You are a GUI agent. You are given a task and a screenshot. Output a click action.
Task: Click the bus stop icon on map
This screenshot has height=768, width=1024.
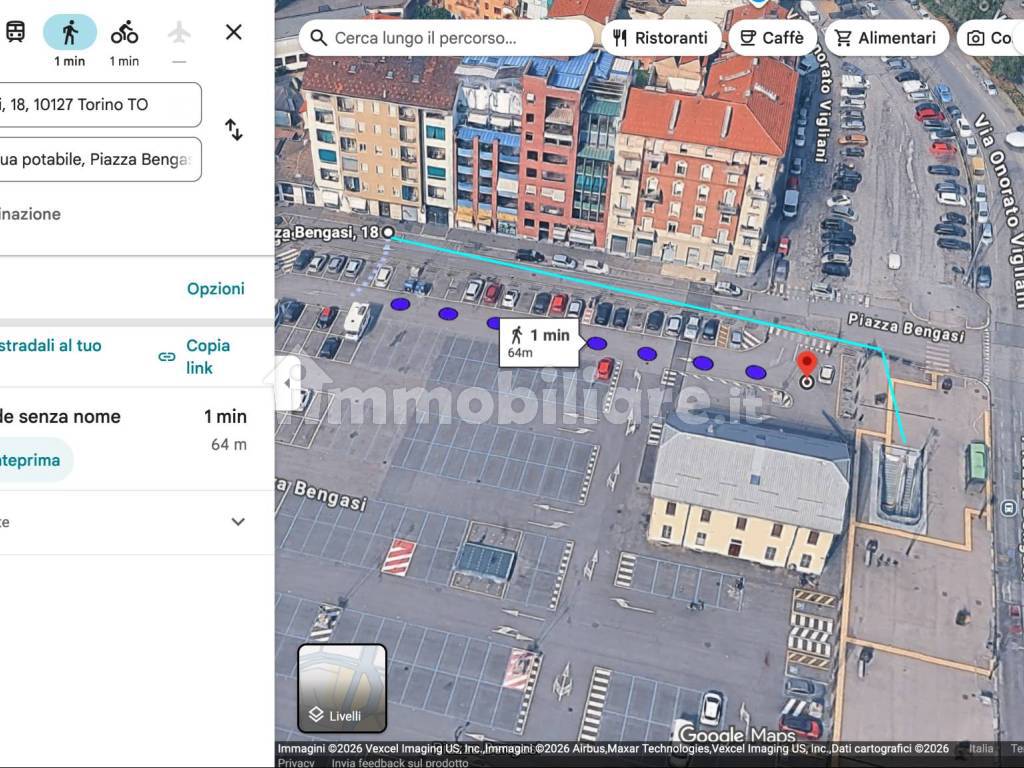tap(1008, 507)
